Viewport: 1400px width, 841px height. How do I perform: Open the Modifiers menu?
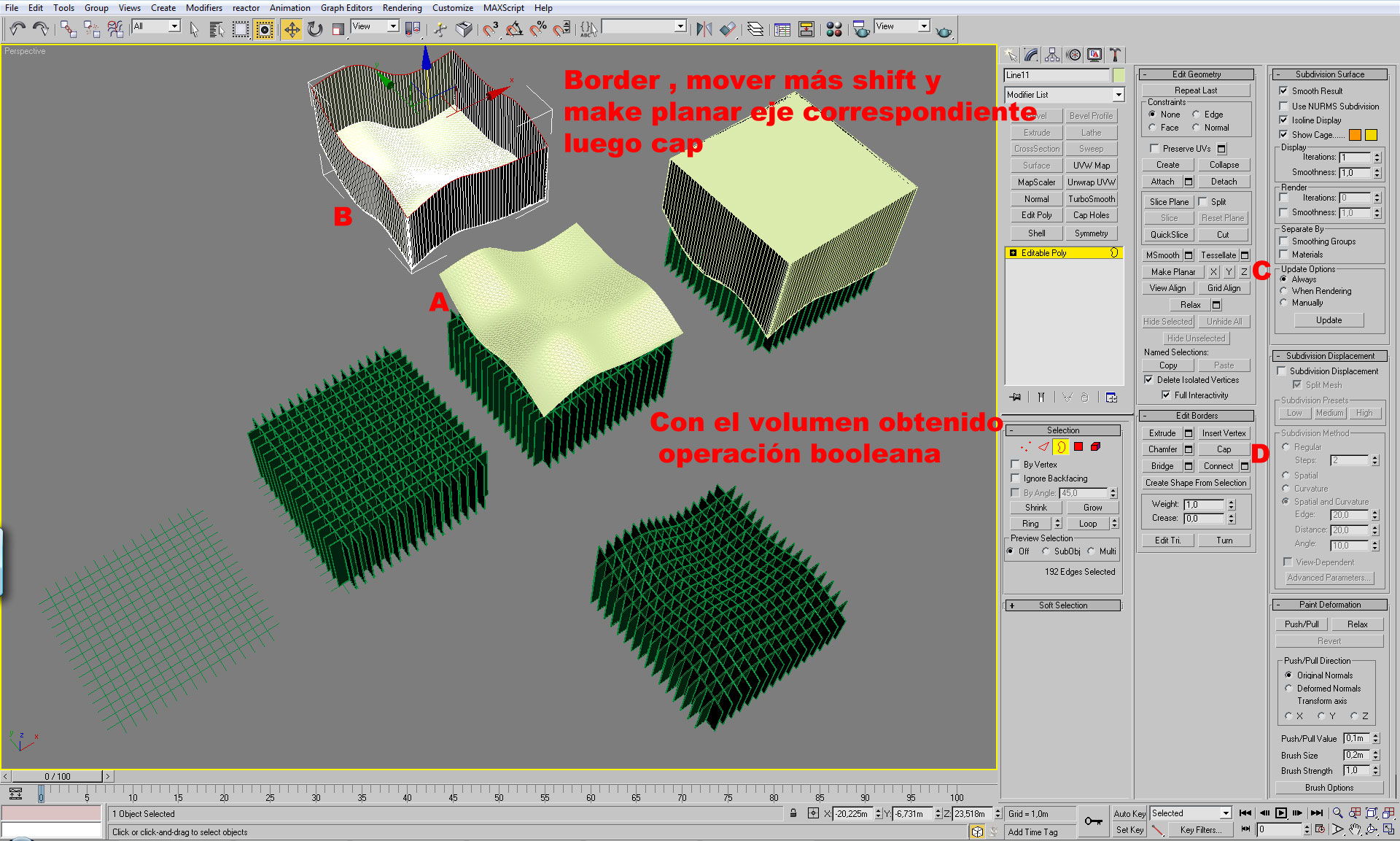pos(203,8)
